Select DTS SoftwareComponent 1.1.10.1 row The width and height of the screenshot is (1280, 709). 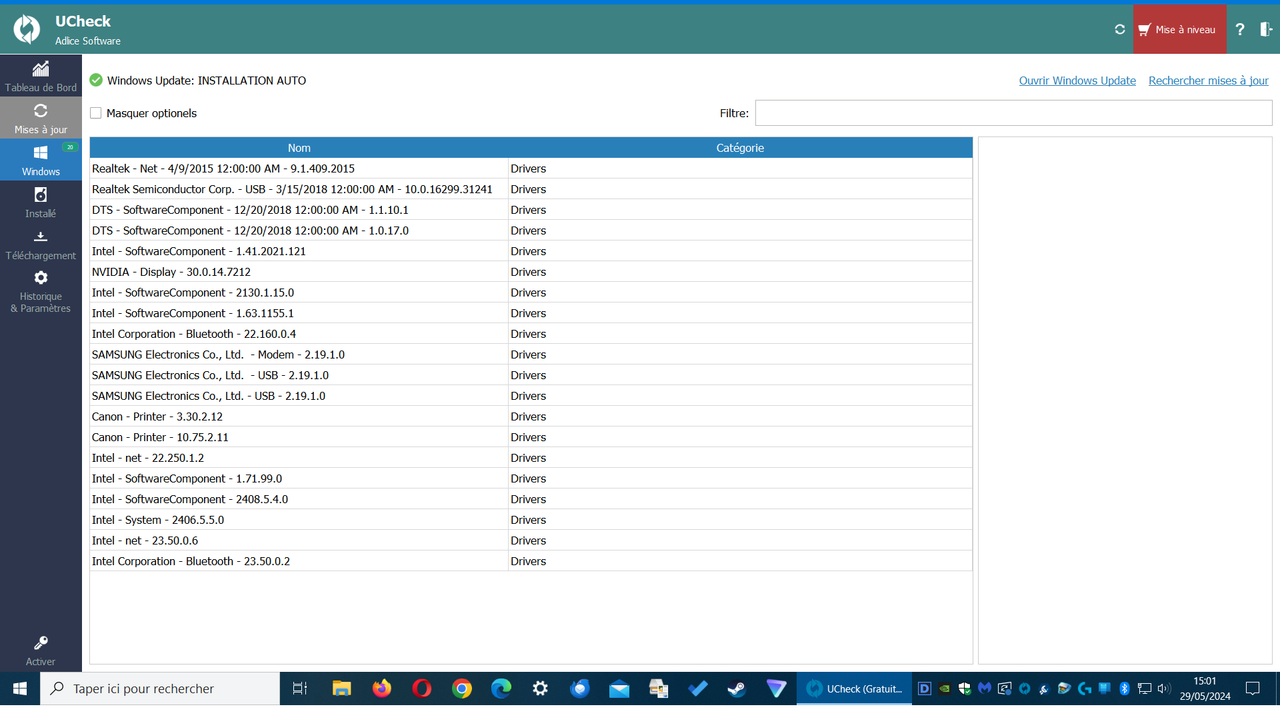tap(531, 210)
